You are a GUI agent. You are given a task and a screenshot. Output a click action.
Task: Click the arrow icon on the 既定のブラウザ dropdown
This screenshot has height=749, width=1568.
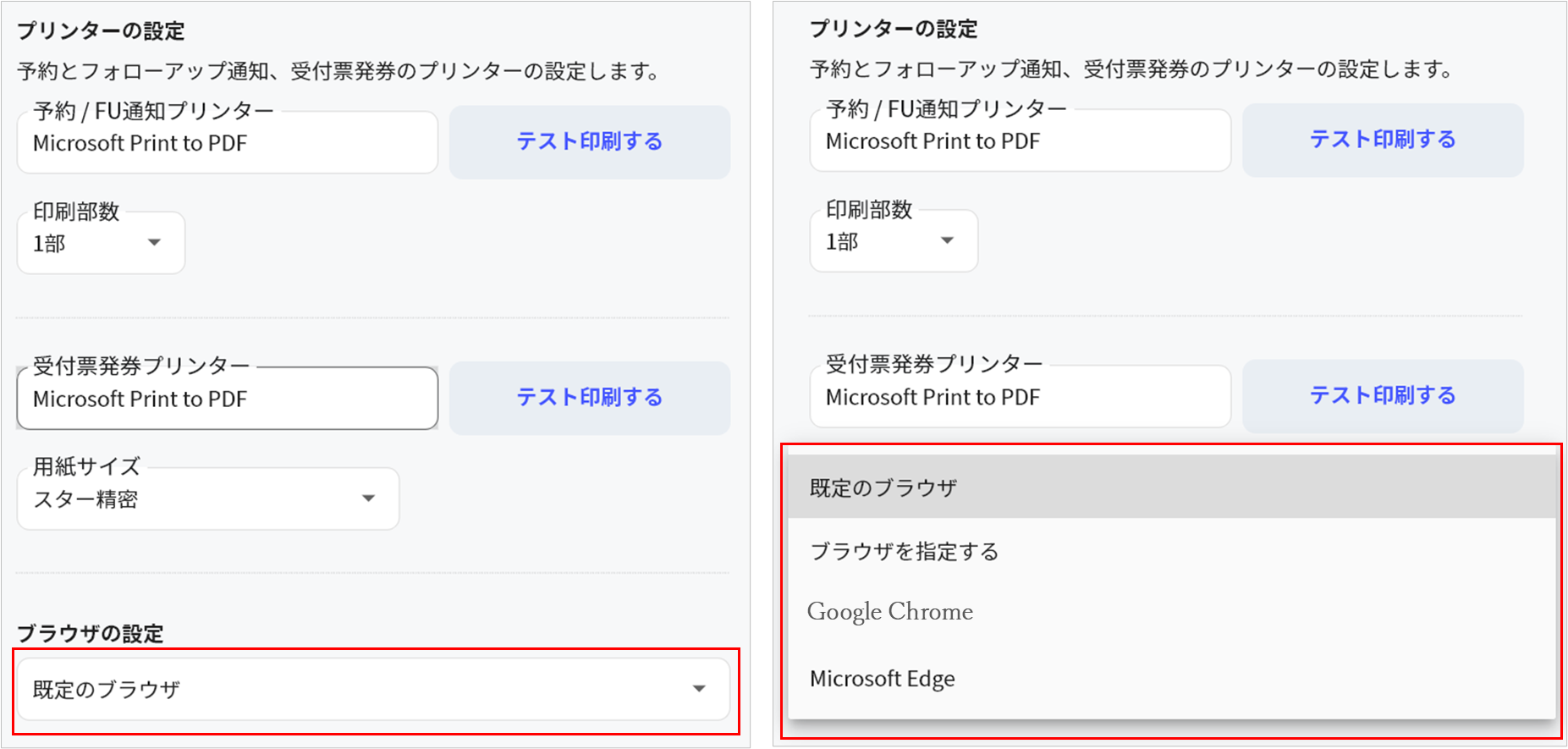click(x=699, y=689)
